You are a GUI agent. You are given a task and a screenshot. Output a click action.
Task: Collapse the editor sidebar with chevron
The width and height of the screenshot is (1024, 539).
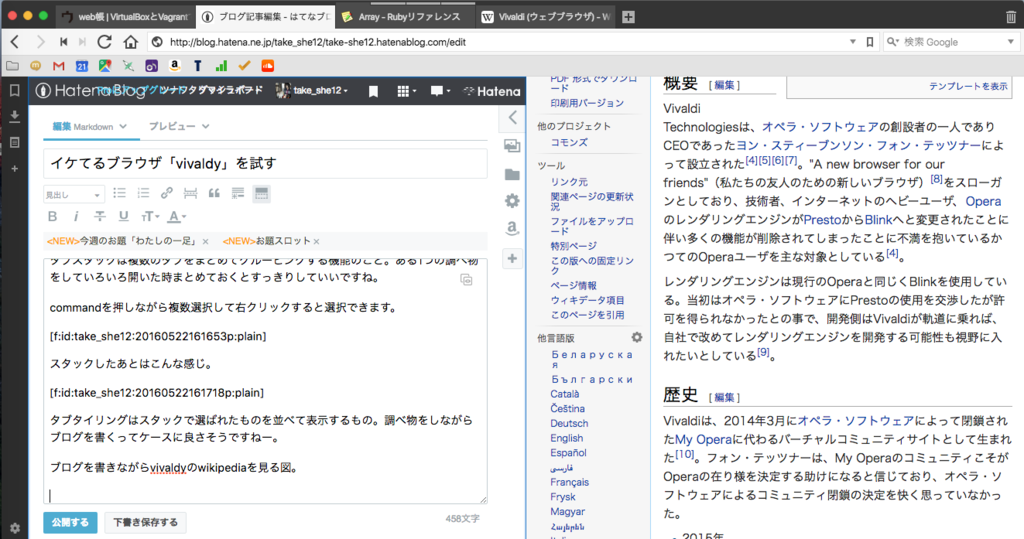tap(512, 118)
